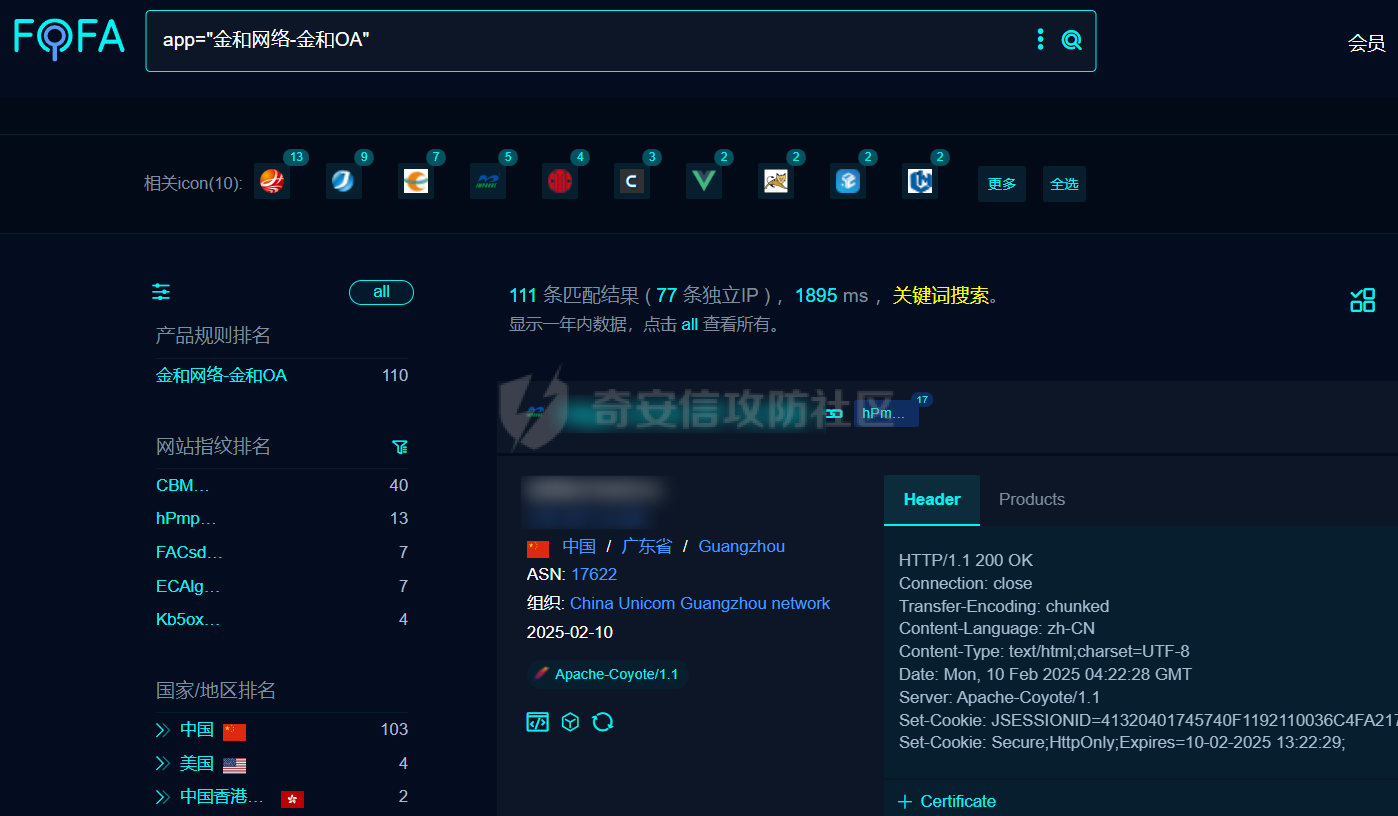This screenshot has height=816, width=1398.
Task: Select the last related icon with shield
Action: coord(920,181)
